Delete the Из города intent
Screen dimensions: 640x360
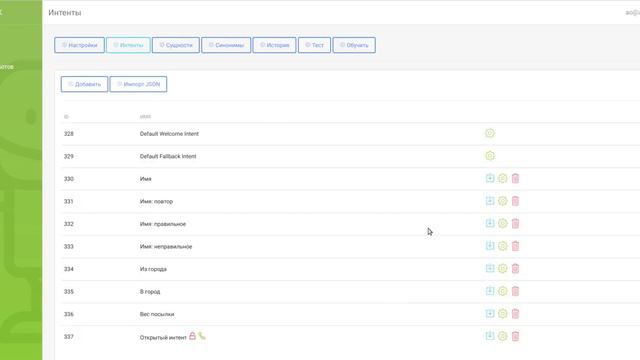pos(515,269)
